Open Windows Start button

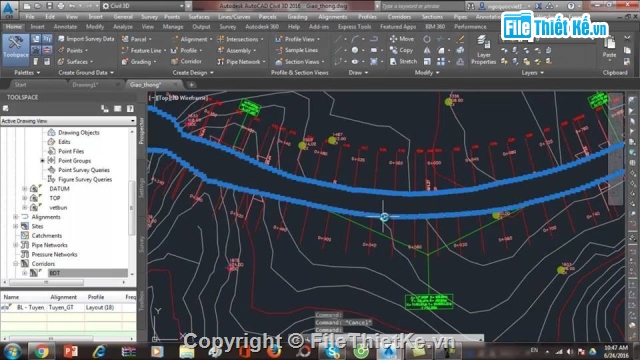point(13,351)
